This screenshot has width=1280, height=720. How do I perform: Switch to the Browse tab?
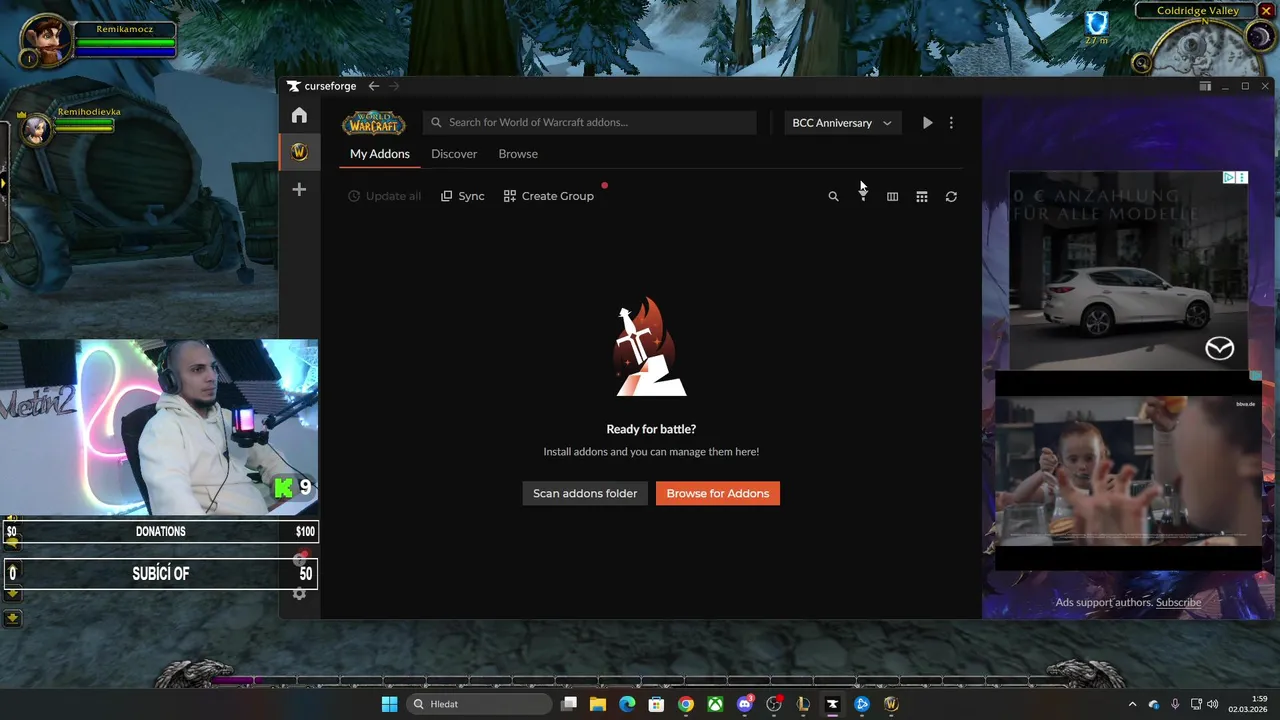[518, 154]
